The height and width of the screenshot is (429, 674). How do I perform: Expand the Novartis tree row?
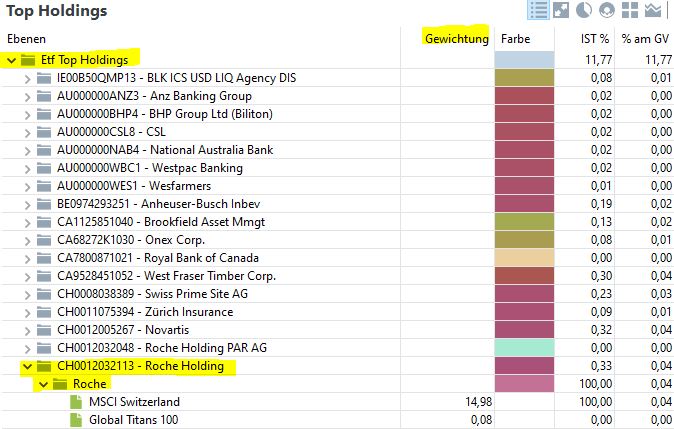[27, 330]
